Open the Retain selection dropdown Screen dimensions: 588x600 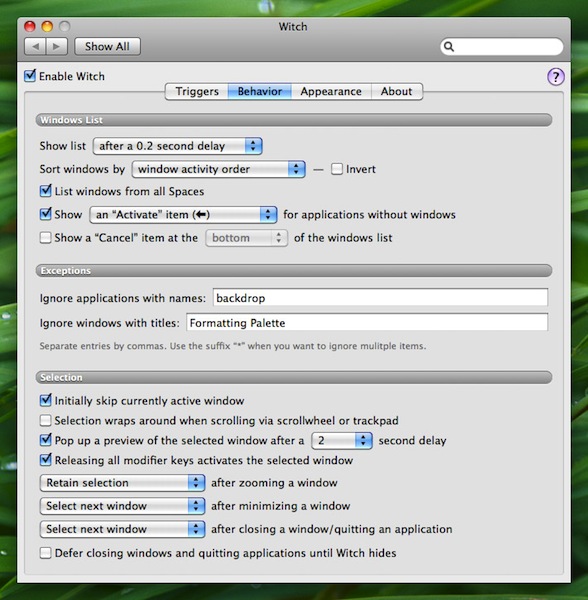point(122,483)
